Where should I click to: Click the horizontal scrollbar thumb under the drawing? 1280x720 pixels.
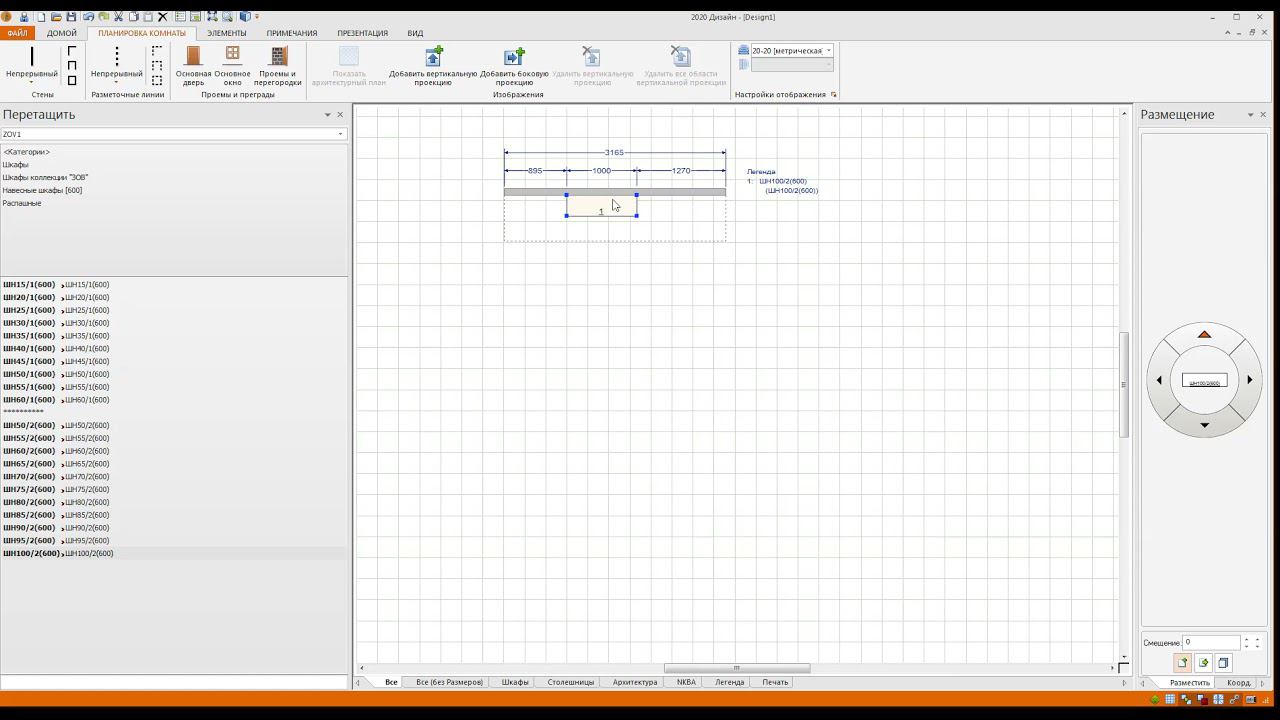click(737, 668)
